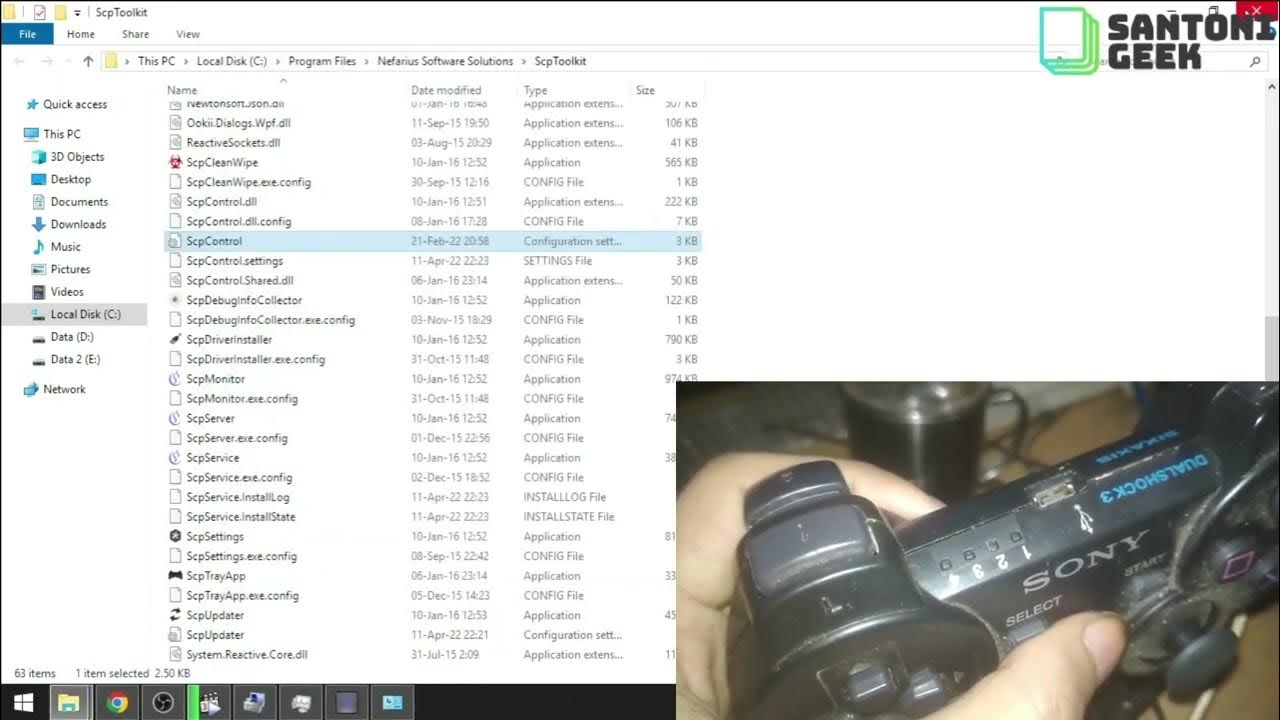The width and height of the screenshot is (1280, 720).
Task: Select Local Disk (C:) in navigation pane
Action: point(85,314)
